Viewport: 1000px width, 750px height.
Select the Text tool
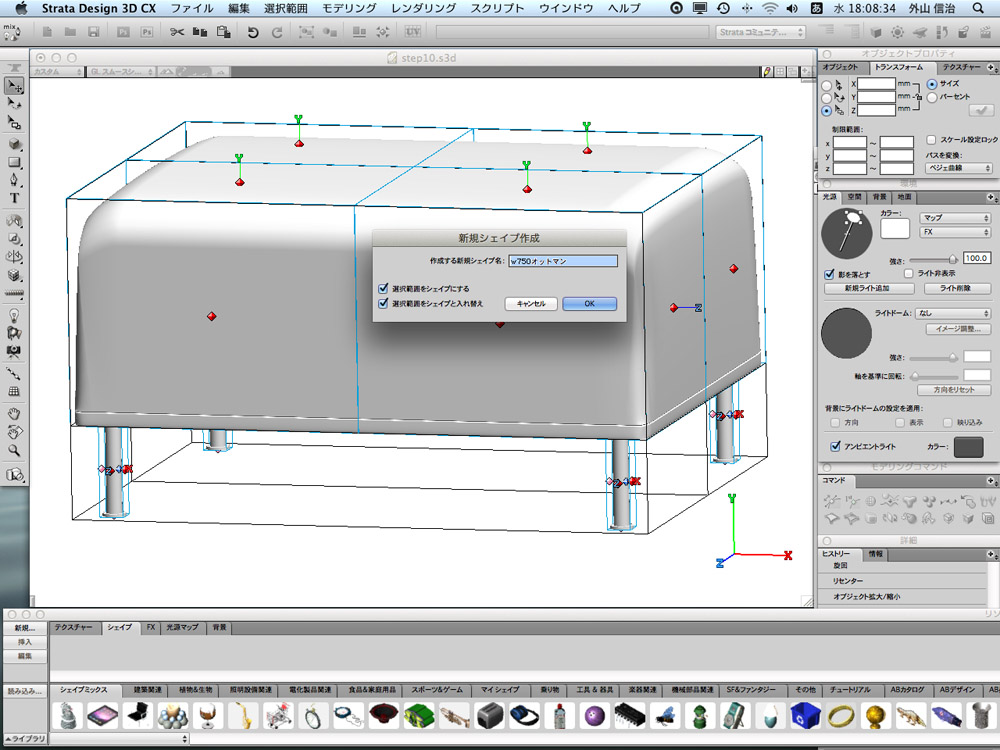(14, 198)
